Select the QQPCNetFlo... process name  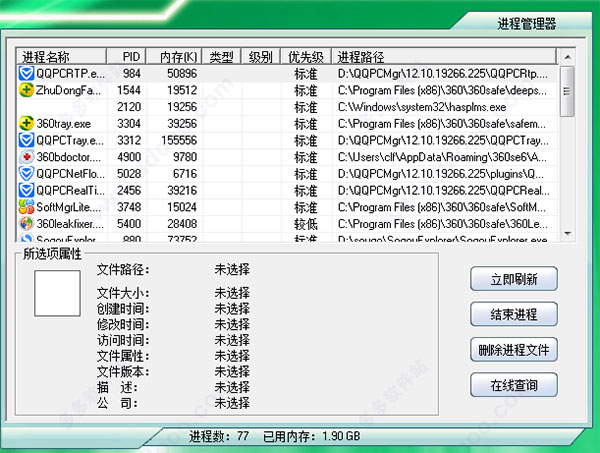[70, 174]
